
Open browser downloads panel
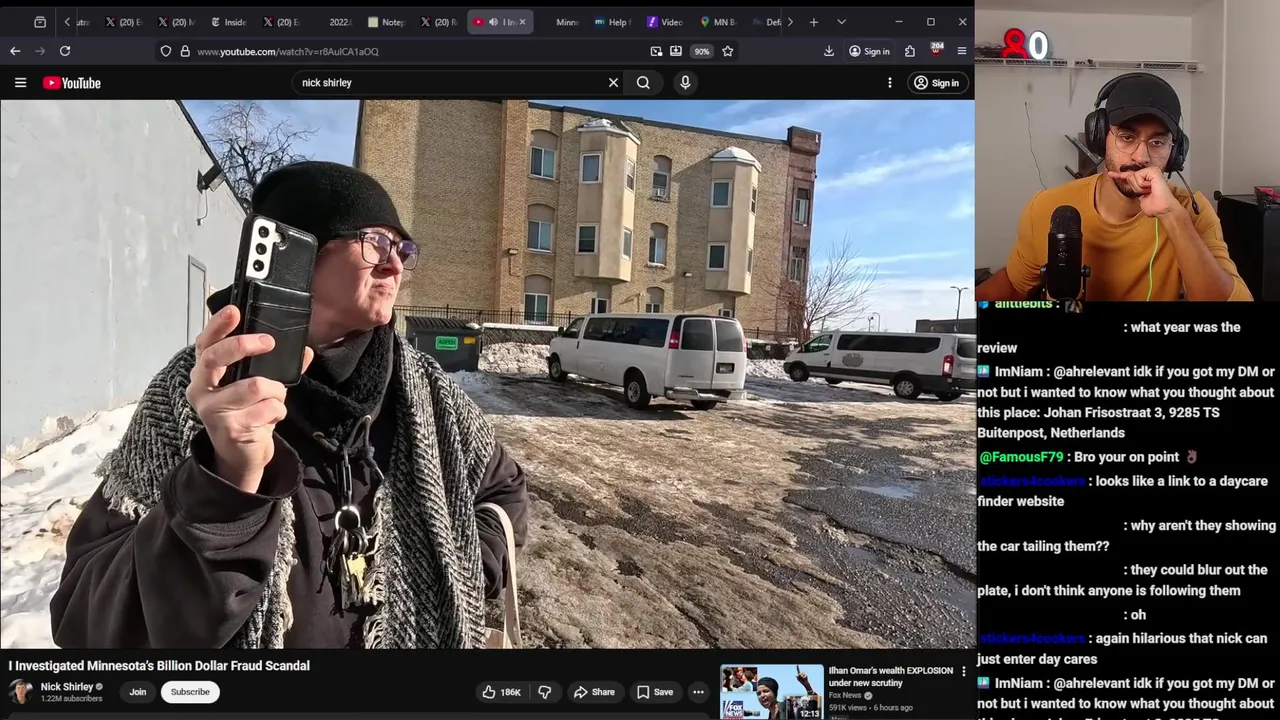click(829, 51)
